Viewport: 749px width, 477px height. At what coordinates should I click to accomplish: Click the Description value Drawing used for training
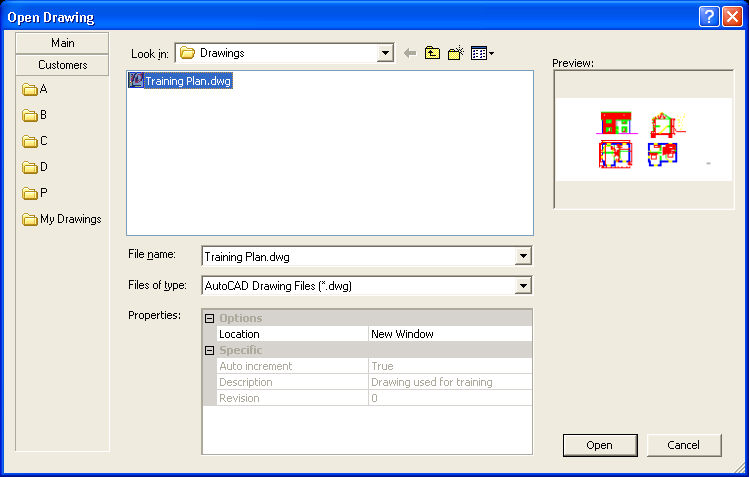tap(450, 382)
